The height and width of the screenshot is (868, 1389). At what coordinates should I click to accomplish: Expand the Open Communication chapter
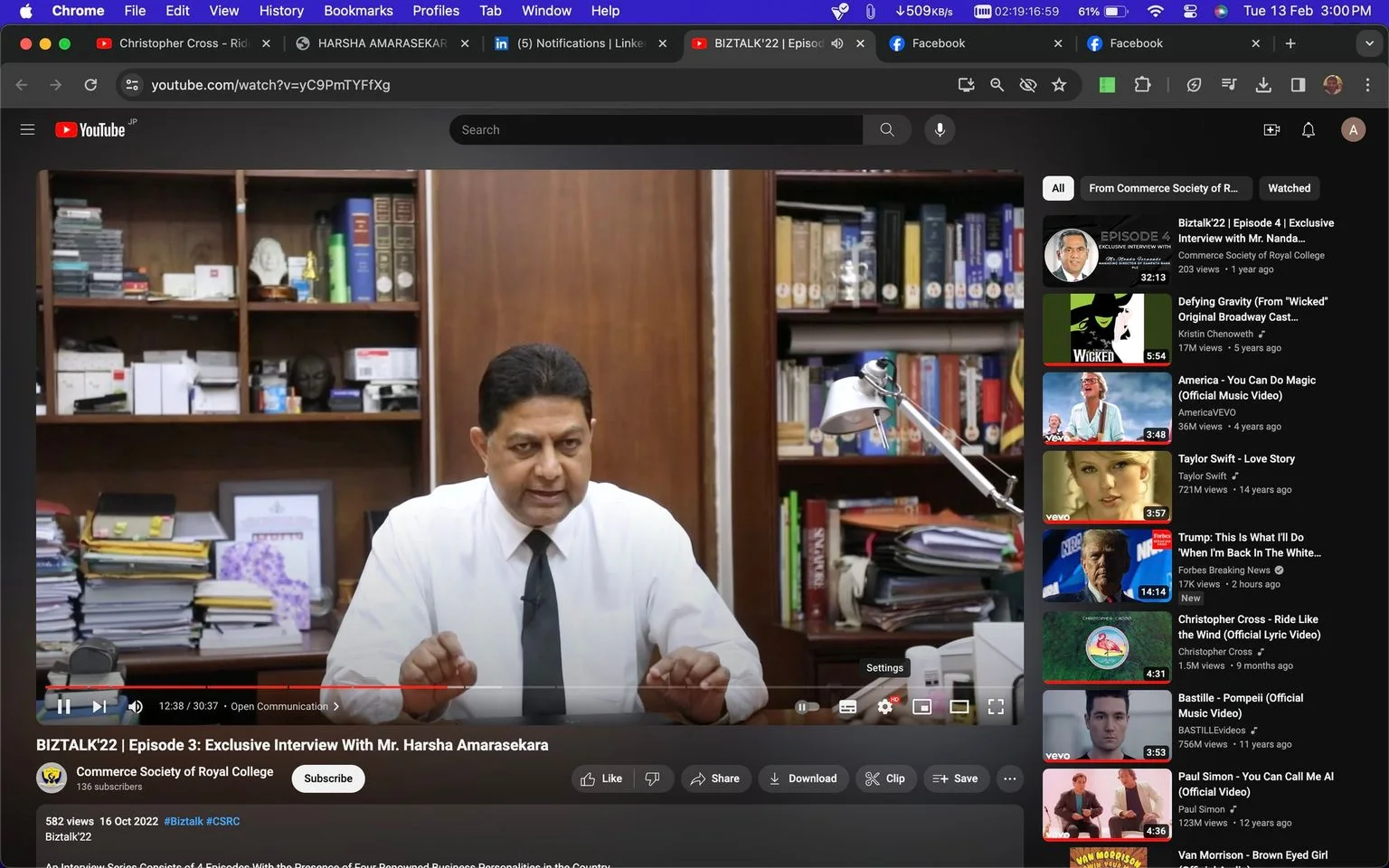pos(285,706)
